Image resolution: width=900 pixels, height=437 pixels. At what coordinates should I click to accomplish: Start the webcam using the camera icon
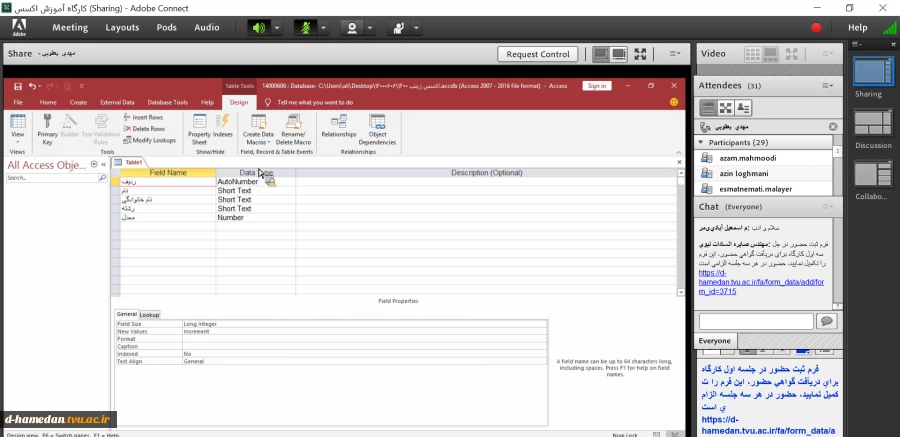click(352, 28)
